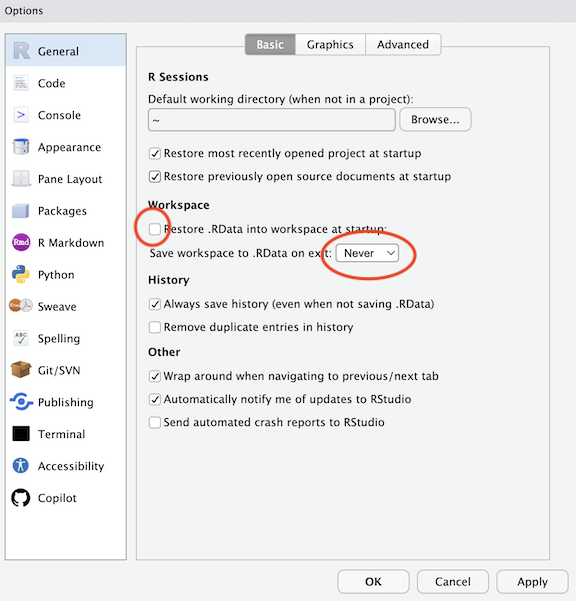
Task: Toggle Wrap around when navigating tabs checkbox
Action: (x=155, y=376)
